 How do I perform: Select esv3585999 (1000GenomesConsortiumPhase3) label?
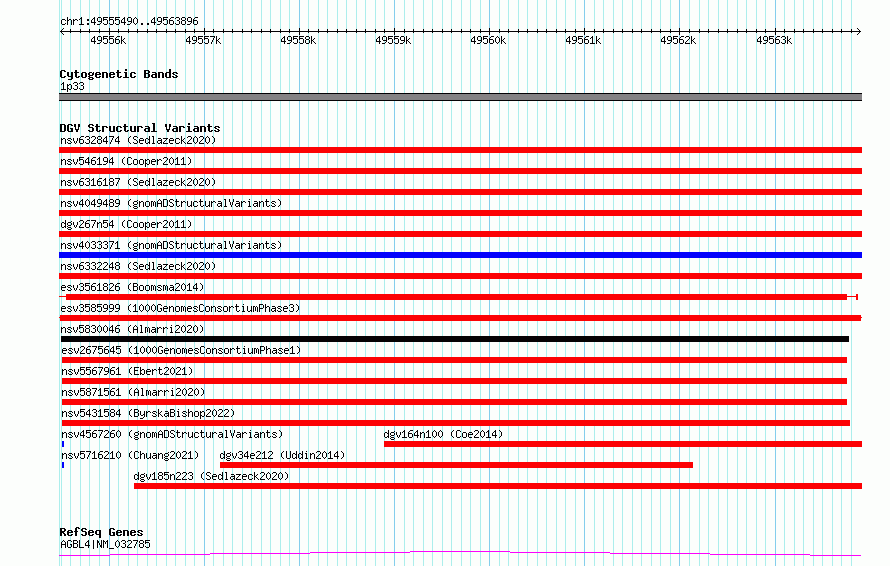pyautogui.click(x=180, y=308)
